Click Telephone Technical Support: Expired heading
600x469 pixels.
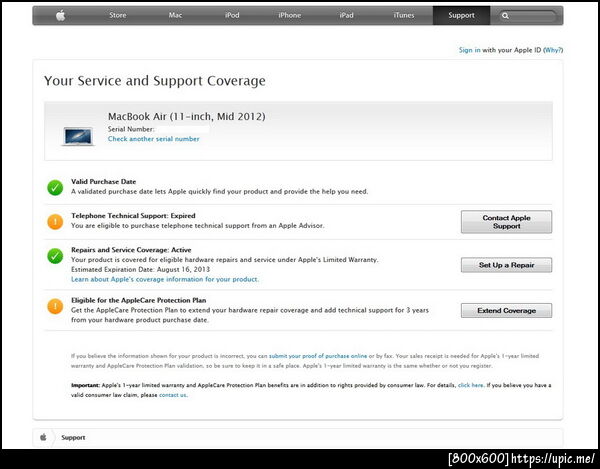(133, 216)
